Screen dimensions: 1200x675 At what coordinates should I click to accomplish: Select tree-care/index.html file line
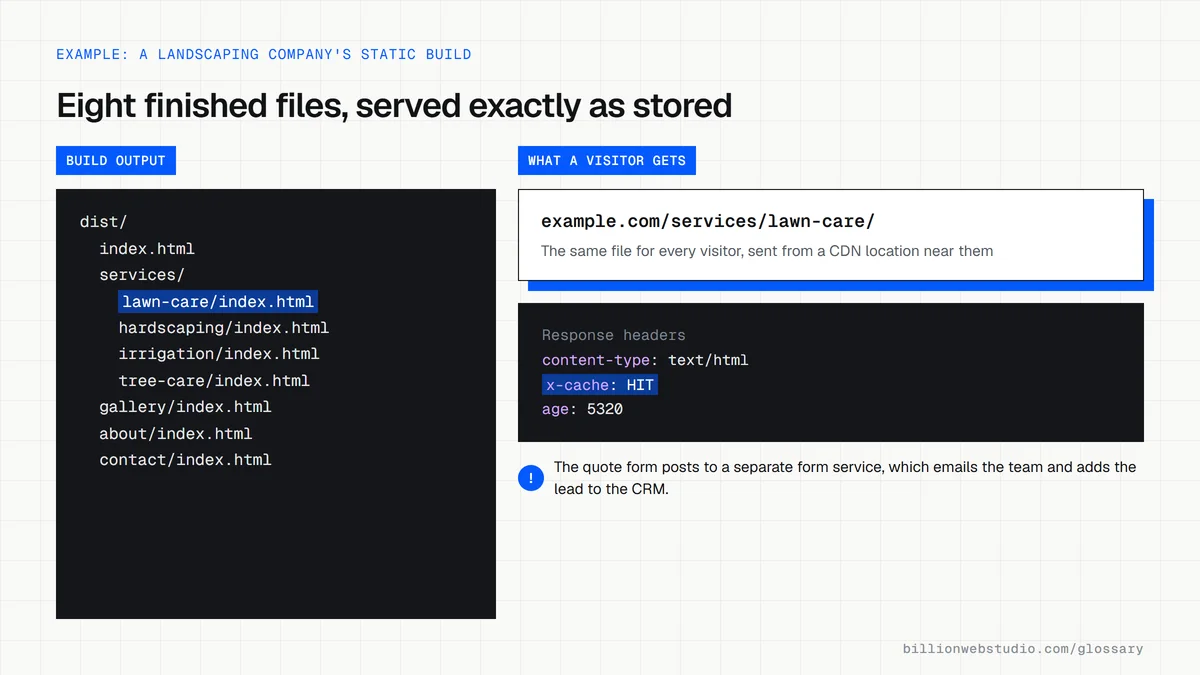click(214, 381)
